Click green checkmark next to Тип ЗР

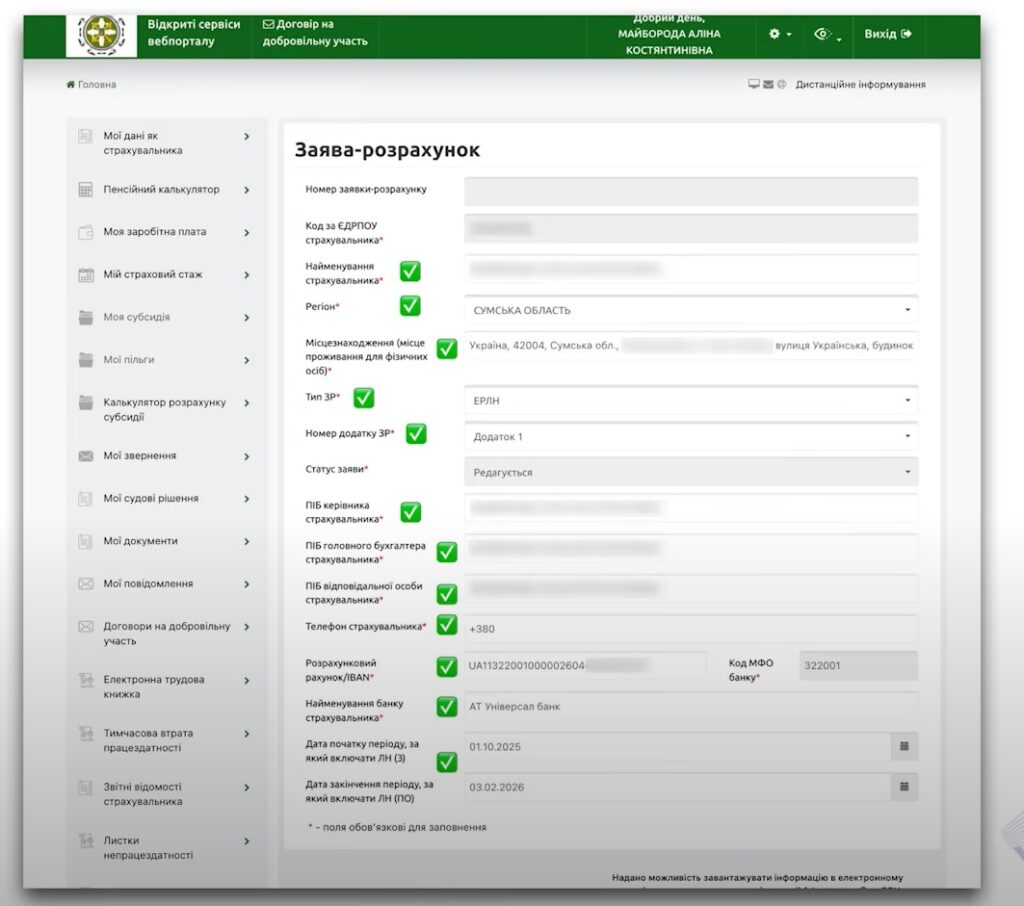click(x=364, y=398)
